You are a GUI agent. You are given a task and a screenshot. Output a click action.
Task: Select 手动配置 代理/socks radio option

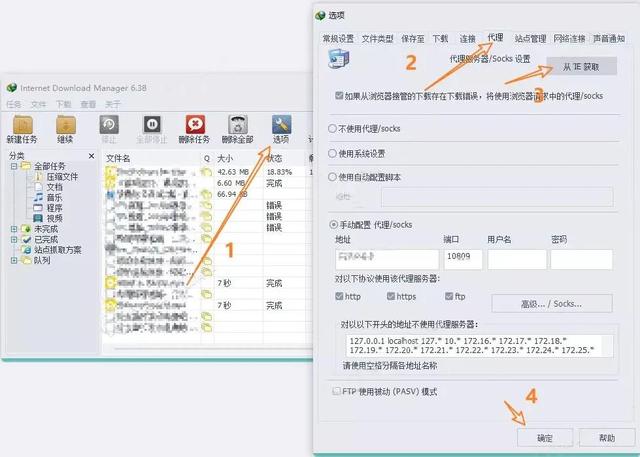(333, 224)
